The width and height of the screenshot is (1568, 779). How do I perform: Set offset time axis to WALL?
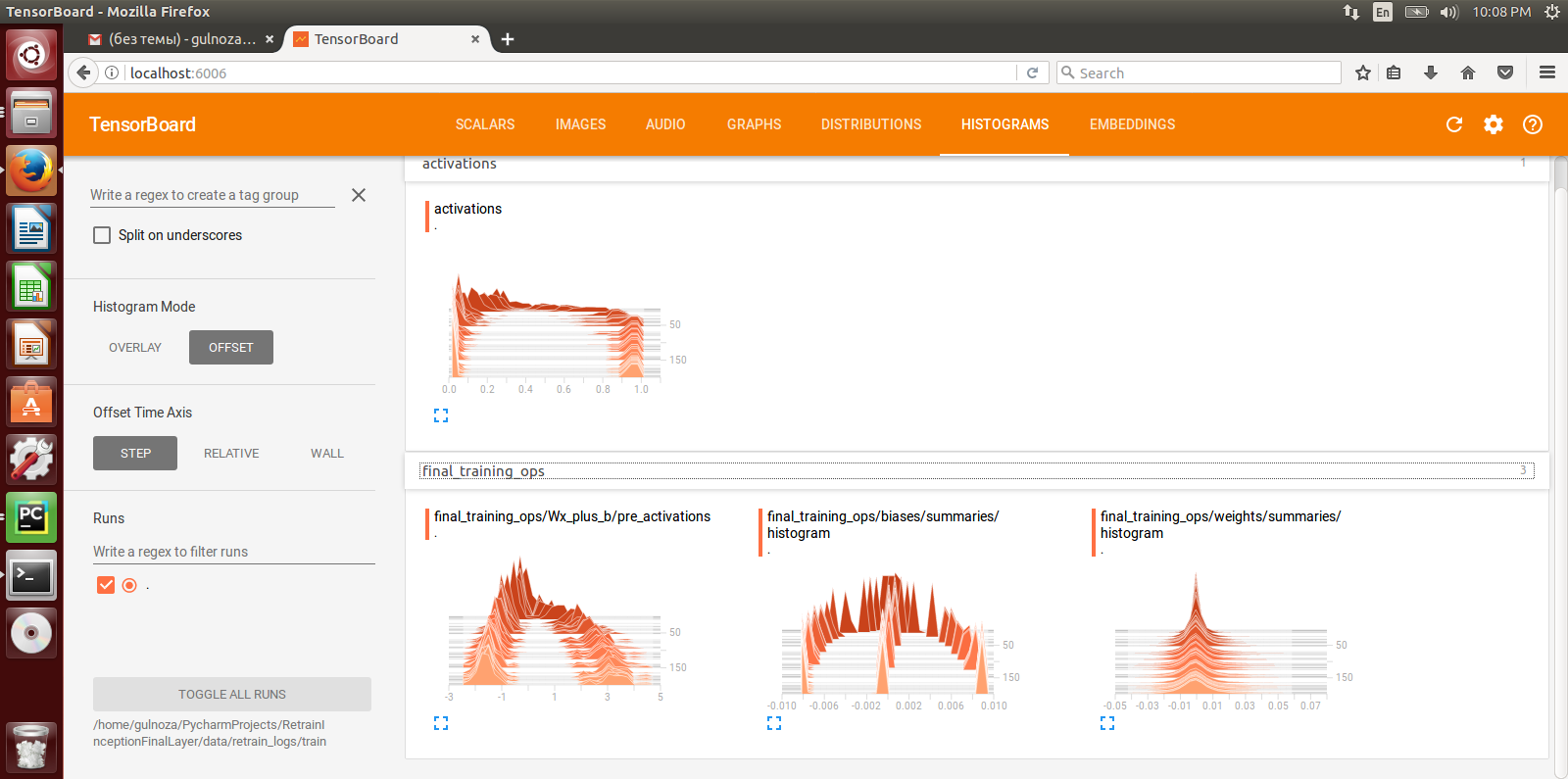[327, 454]
